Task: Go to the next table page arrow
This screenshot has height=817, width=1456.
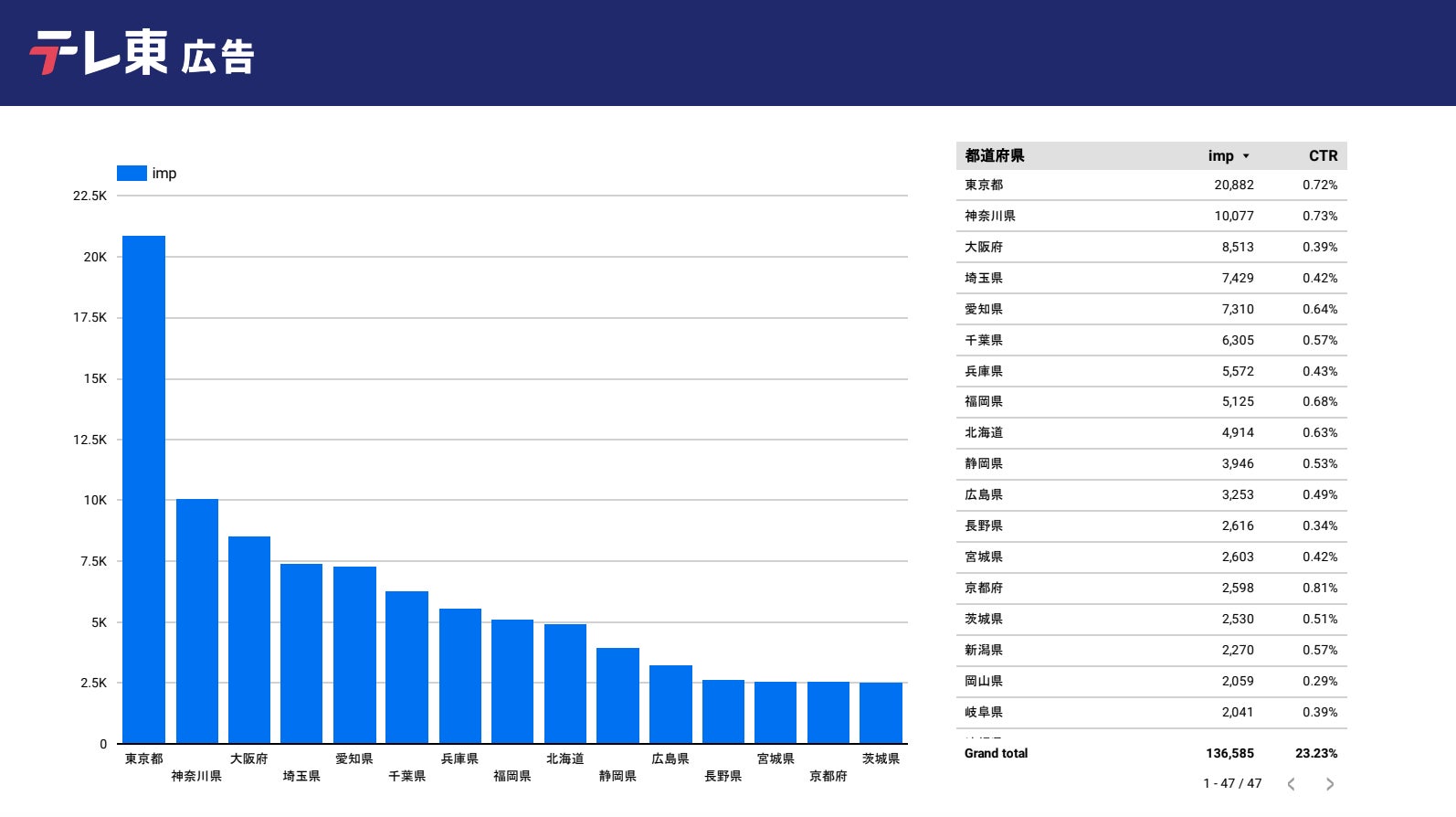Action: (1330, 784)
